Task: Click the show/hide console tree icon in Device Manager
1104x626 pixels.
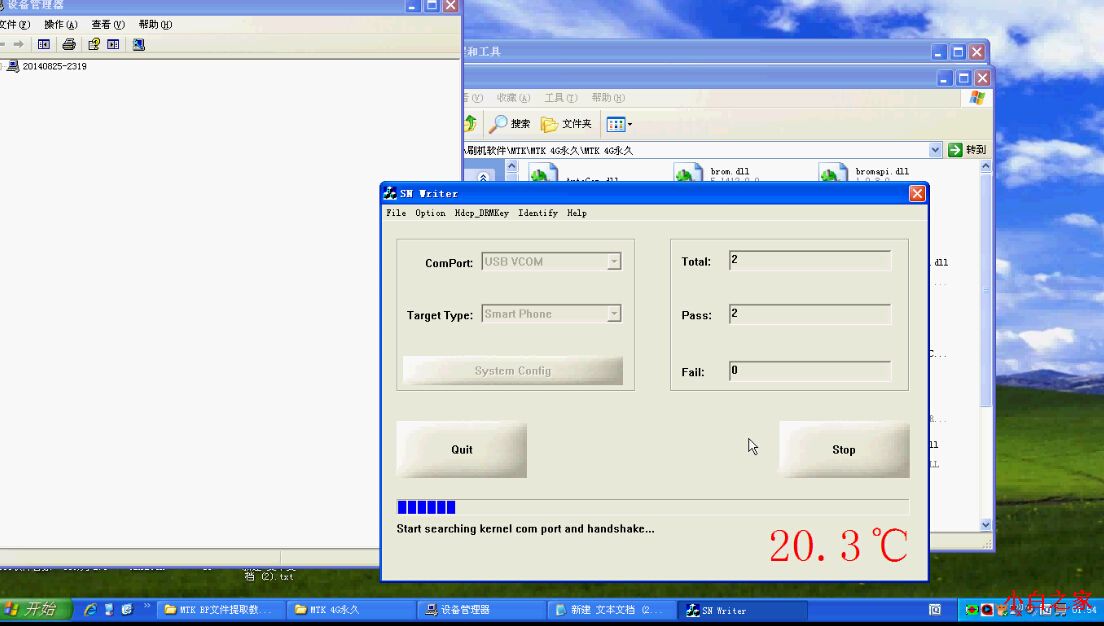Action: [x=44, y=44]
